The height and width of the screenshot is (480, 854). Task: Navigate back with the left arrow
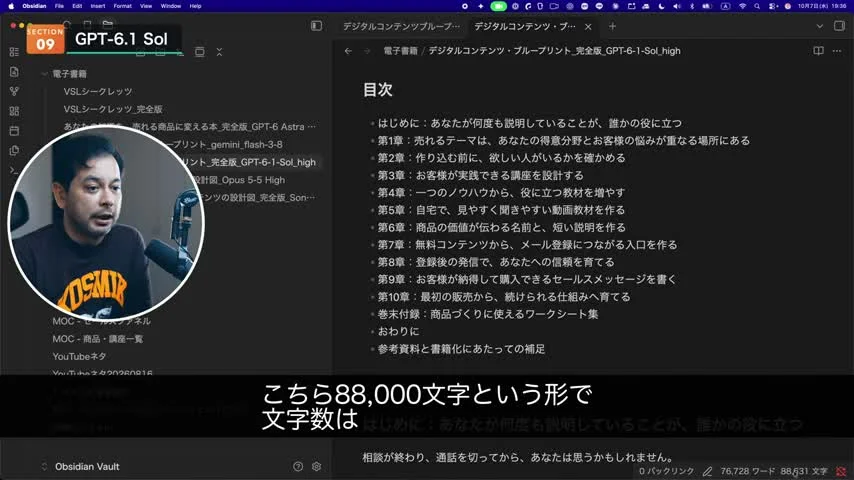[x=348, y=51]
